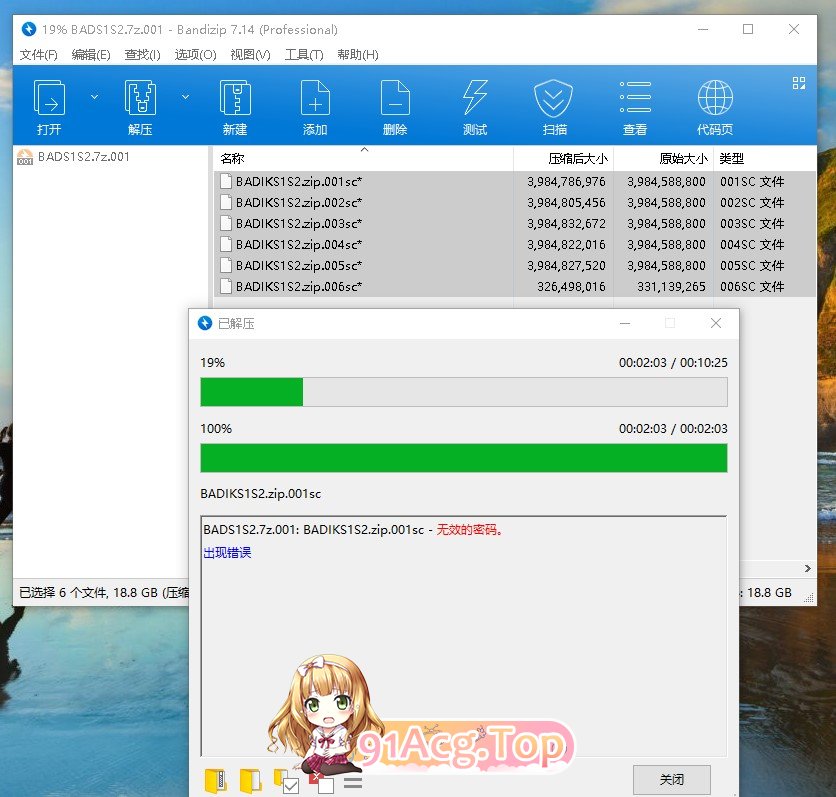Open the 工具(T) menu
This screenshot has width=836, height=797.
[304, 55]
